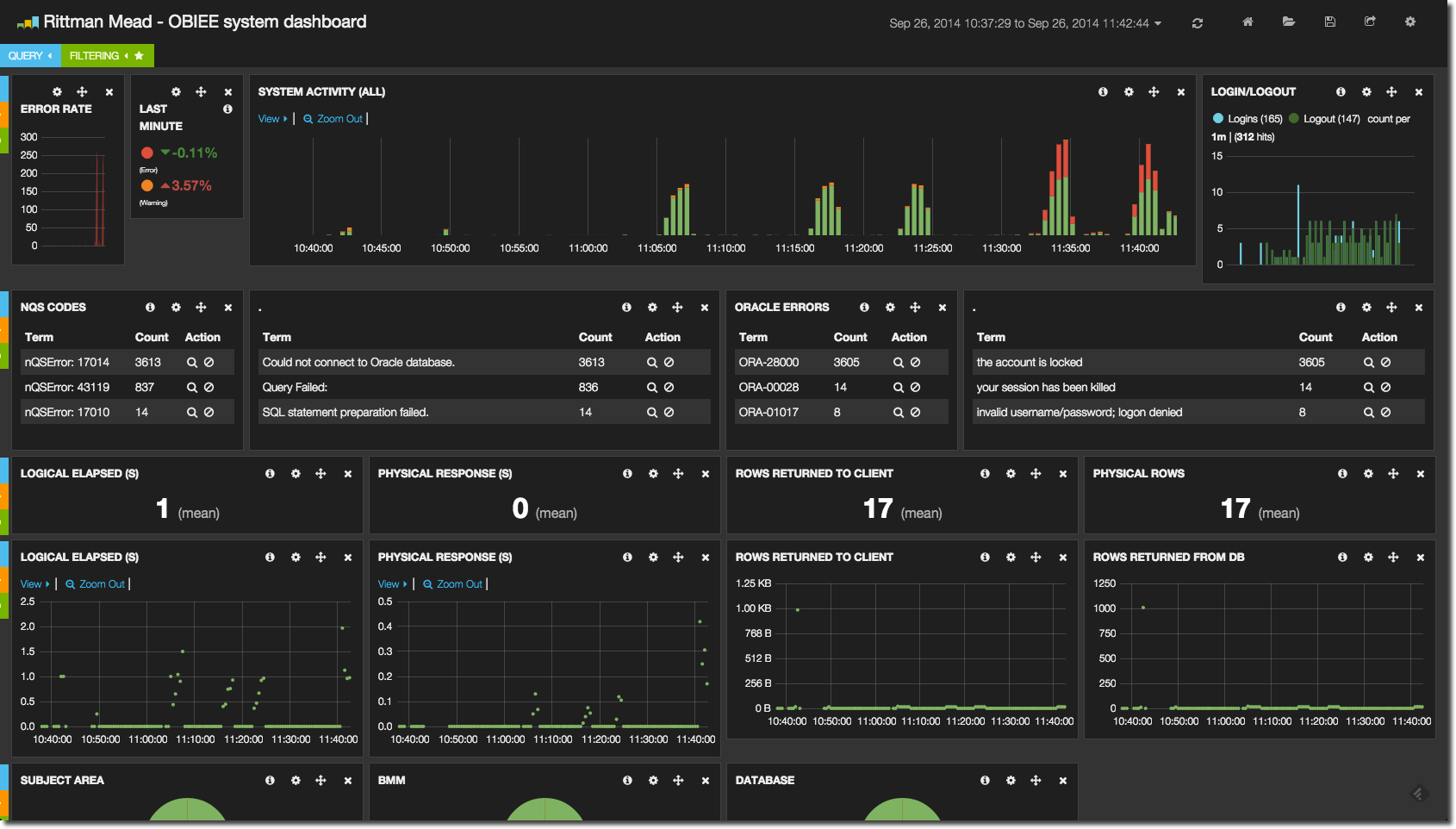Open the gear settings of System Activity panel
The height and width of the screenshot is (829, 1456).
(1128, 92)
